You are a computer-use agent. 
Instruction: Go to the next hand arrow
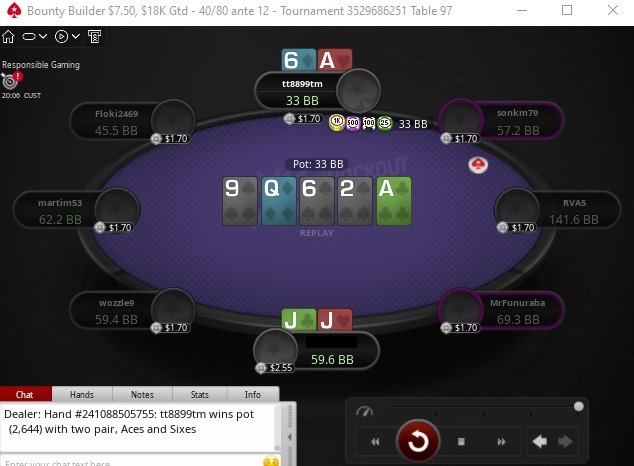(565, 442)
